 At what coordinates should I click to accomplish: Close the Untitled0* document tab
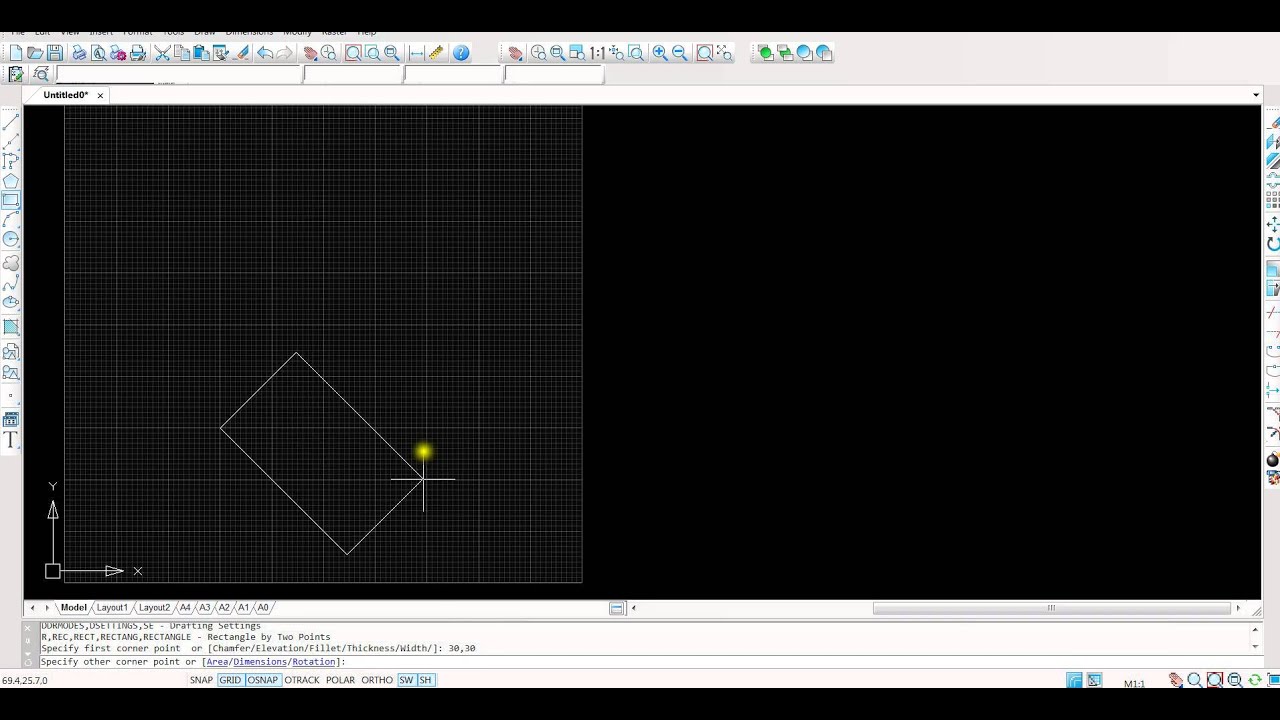(100, 96)
